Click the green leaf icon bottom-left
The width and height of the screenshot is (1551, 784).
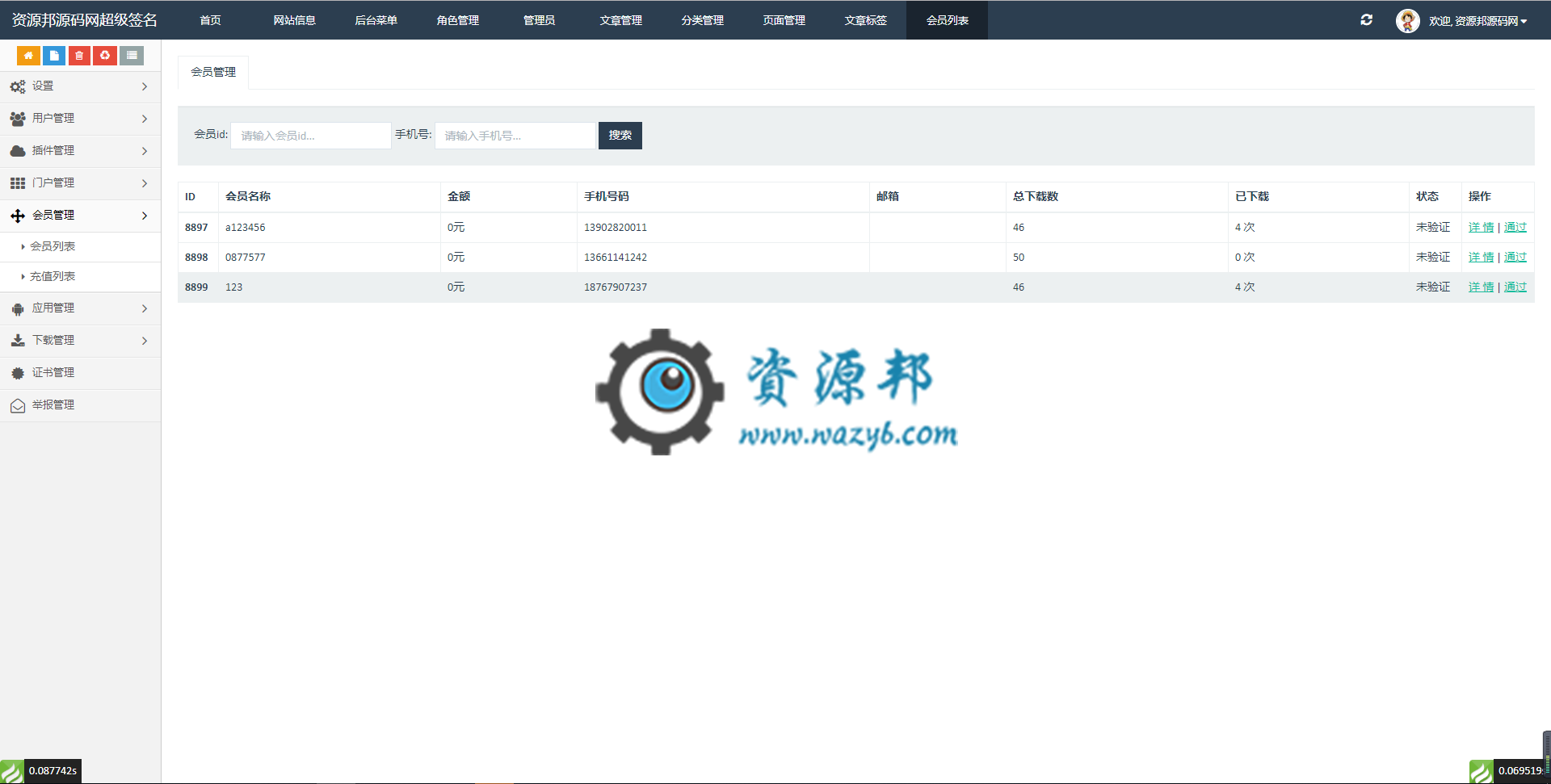(x=12, y=772)
